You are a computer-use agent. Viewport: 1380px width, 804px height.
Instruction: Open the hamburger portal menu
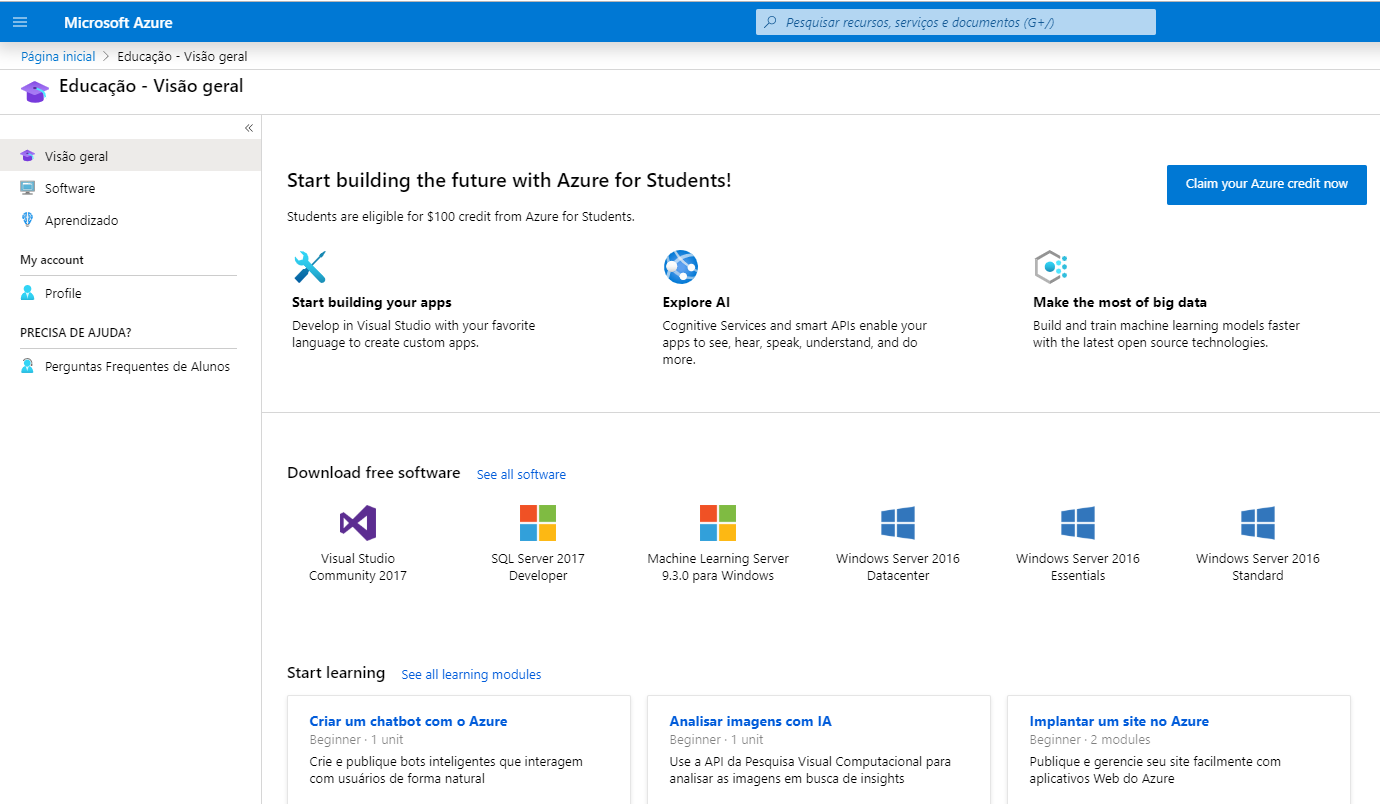(20, 22)
